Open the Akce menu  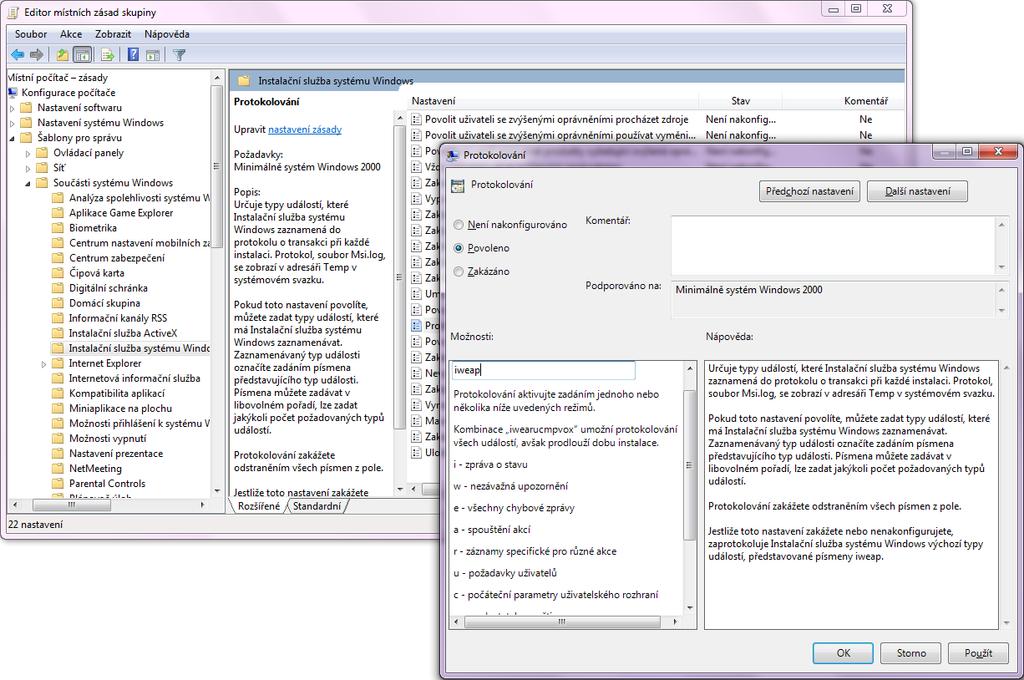click(x=71, y=34)
